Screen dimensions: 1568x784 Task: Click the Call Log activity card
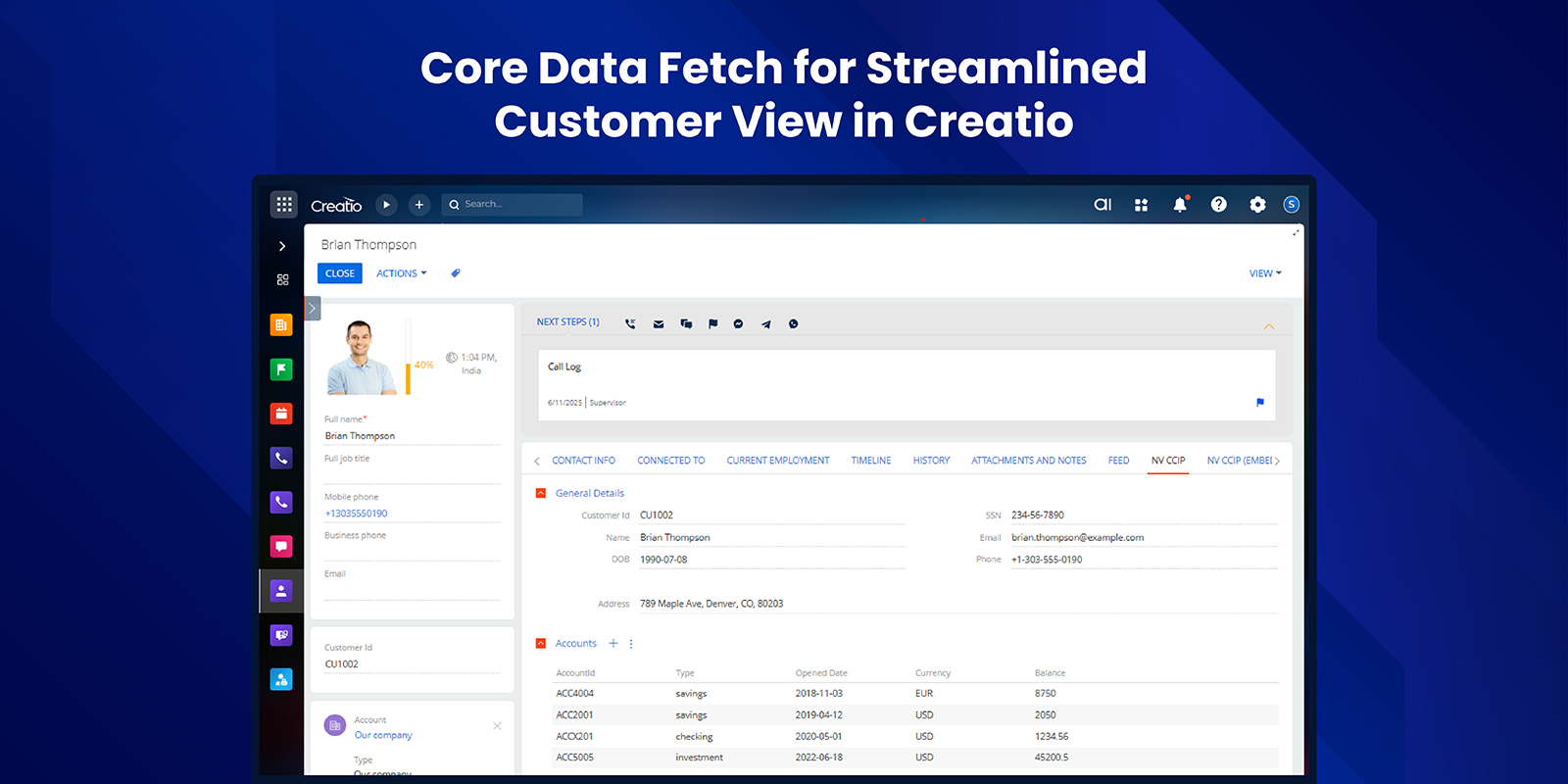pyautogui.click(x=906, y=385)
